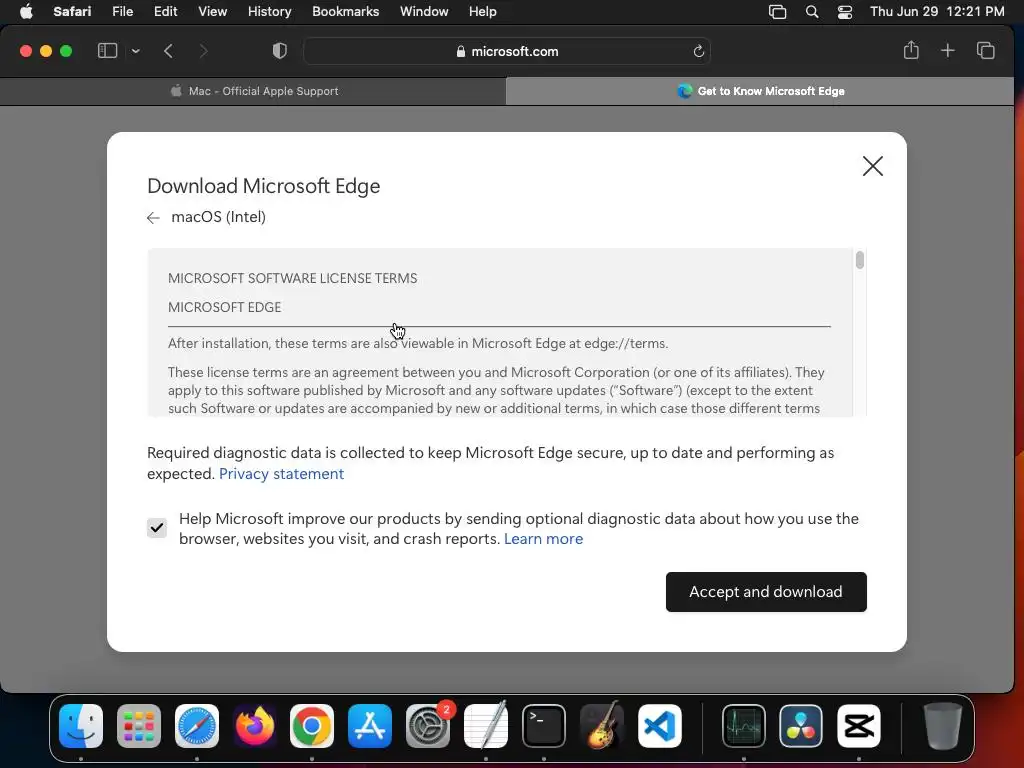Switch to Mac - Official Apple Support tab
This screenshot has width=1024, height=768.
[x=253, y=91]
